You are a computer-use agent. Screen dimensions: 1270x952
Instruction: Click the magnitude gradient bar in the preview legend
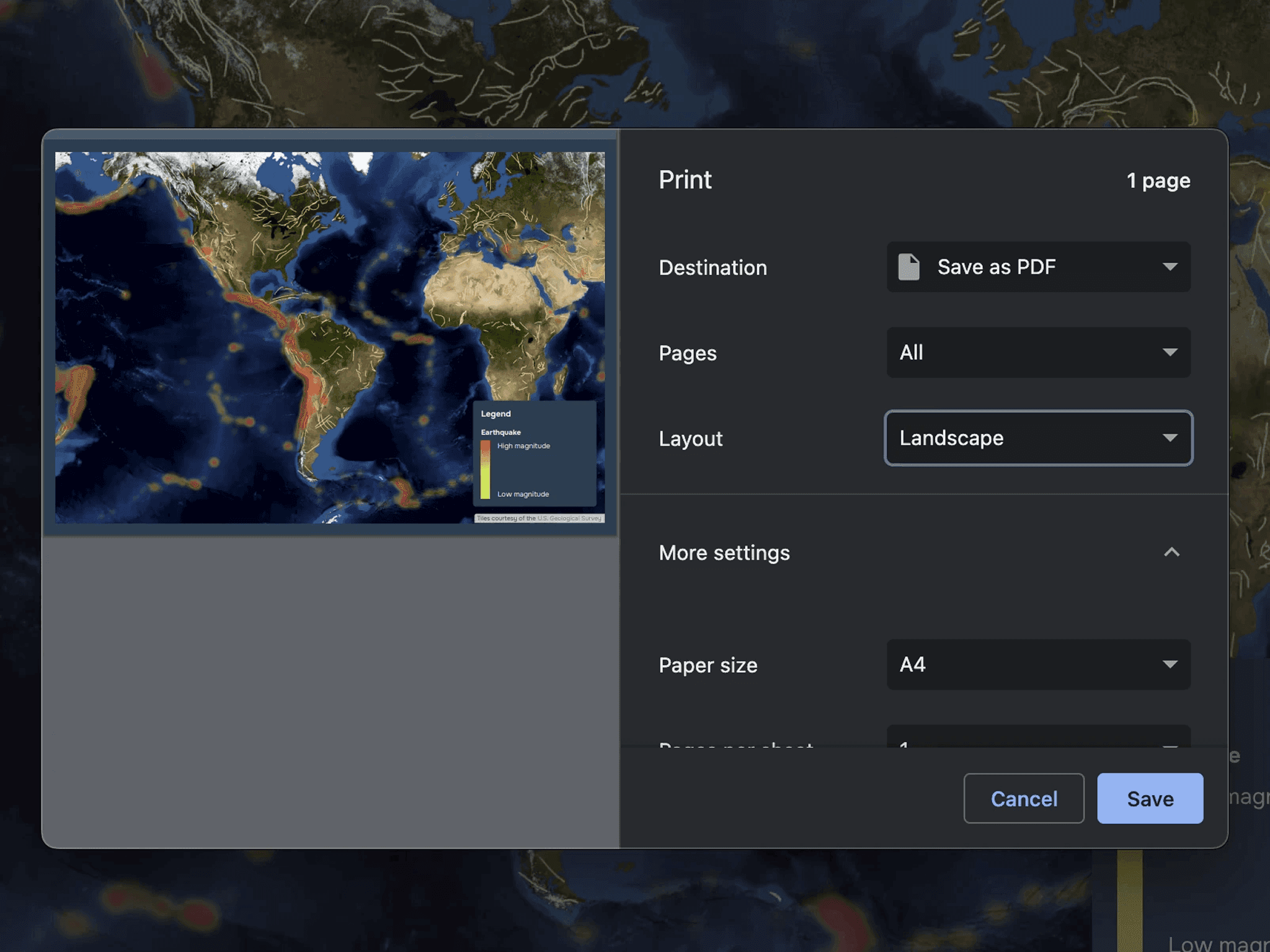(x=485, y=469)
